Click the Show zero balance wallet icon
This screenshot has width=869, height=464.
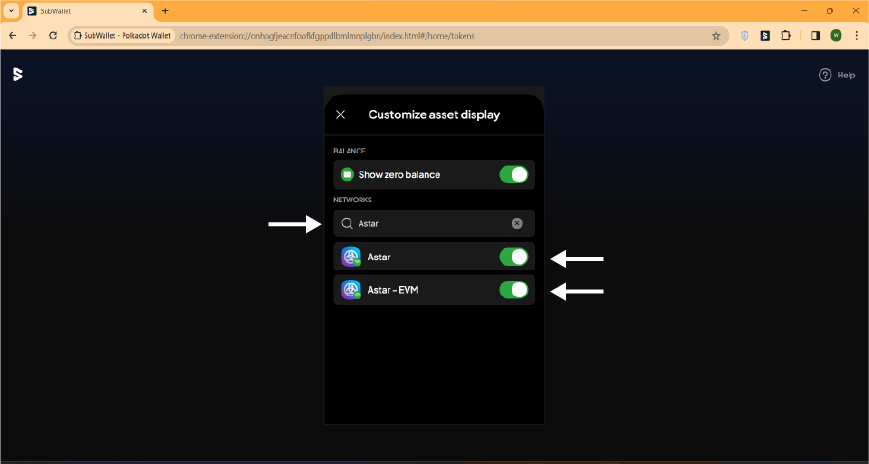[x=347, y=175]
